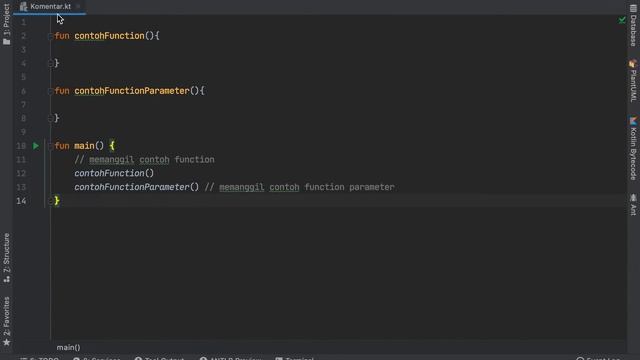Click fold end marker on line 8
This screenshot has width=640, height=360.
click(x=50, y=118)
